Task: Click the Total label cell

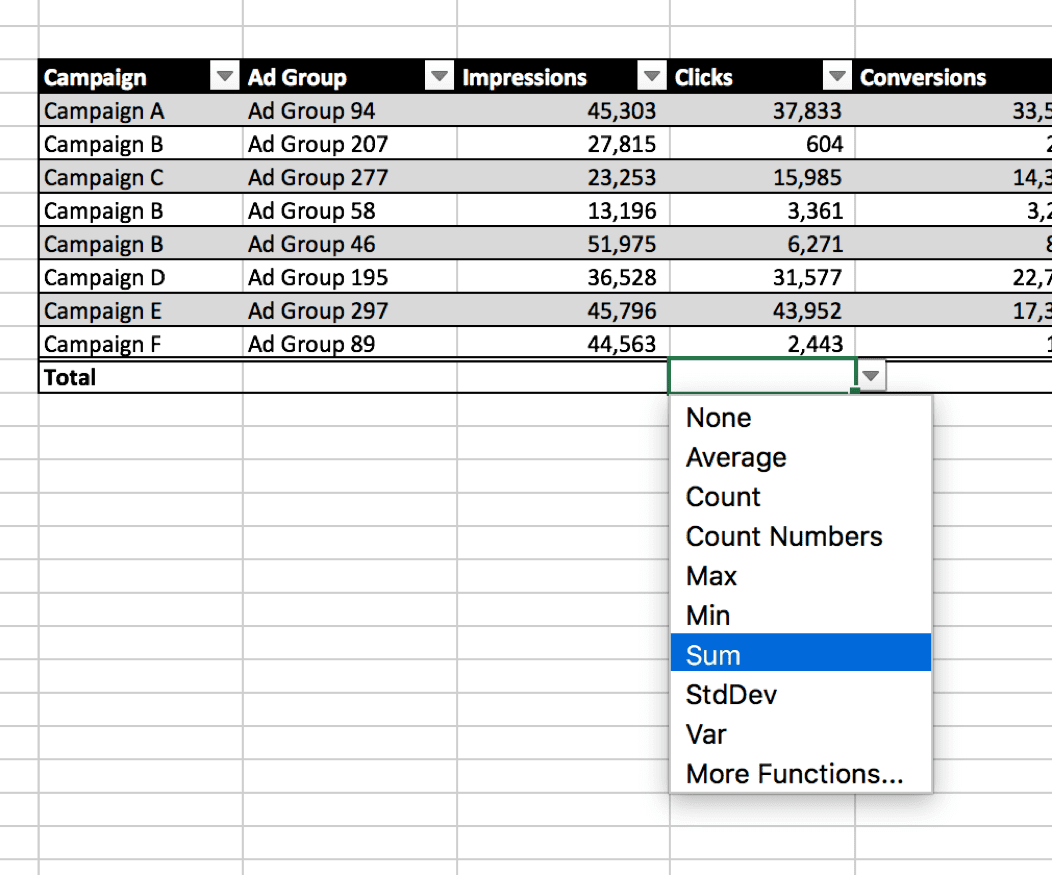Action: tap(141, 377)
